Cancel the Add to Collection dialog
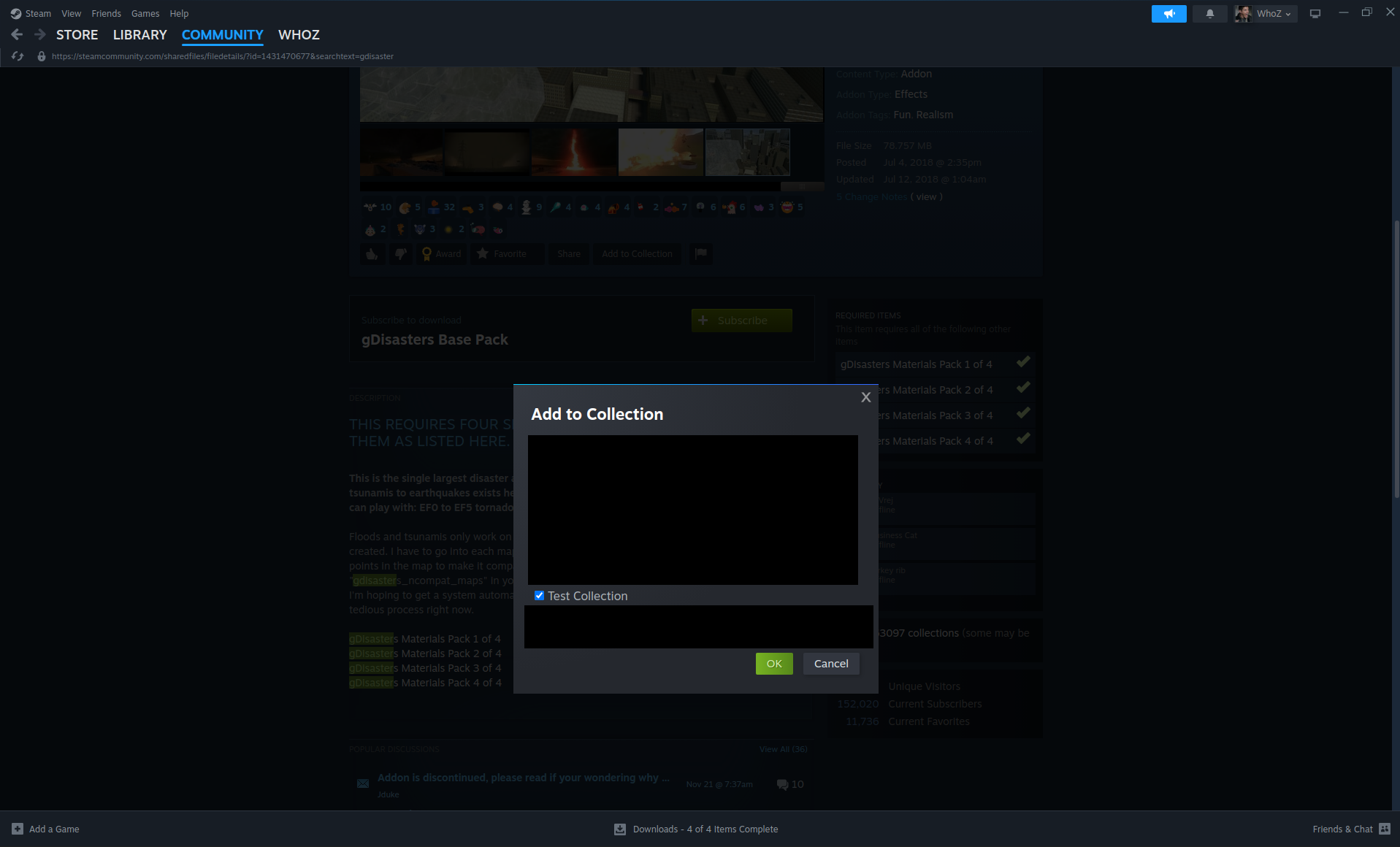The image size is (1400, 847). click(x=831, y=664)
